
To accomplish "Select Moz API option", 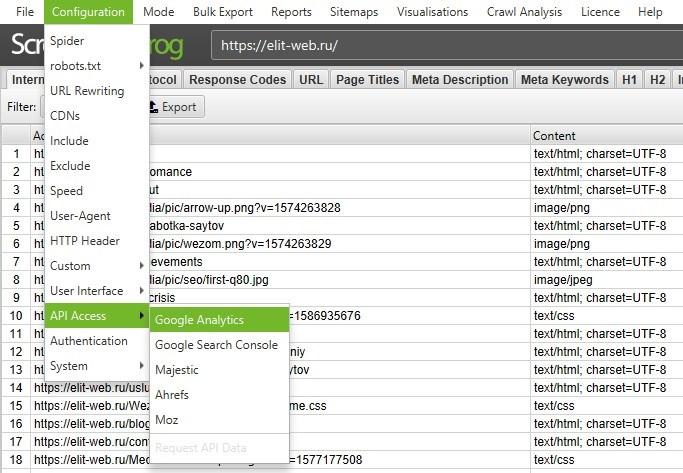I will [x=219, y=420].
